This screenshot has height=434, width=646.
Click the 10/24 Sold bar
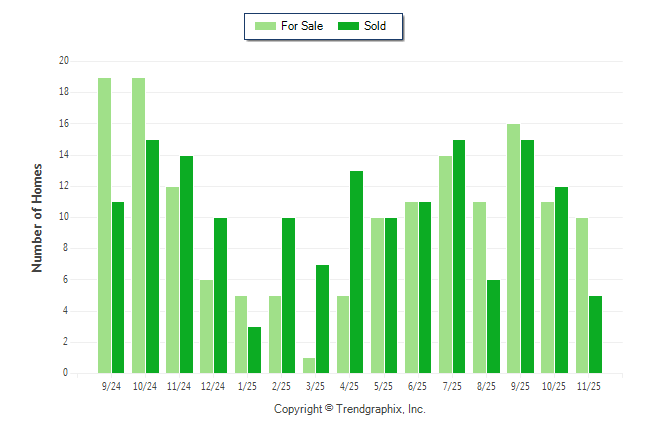152,256
